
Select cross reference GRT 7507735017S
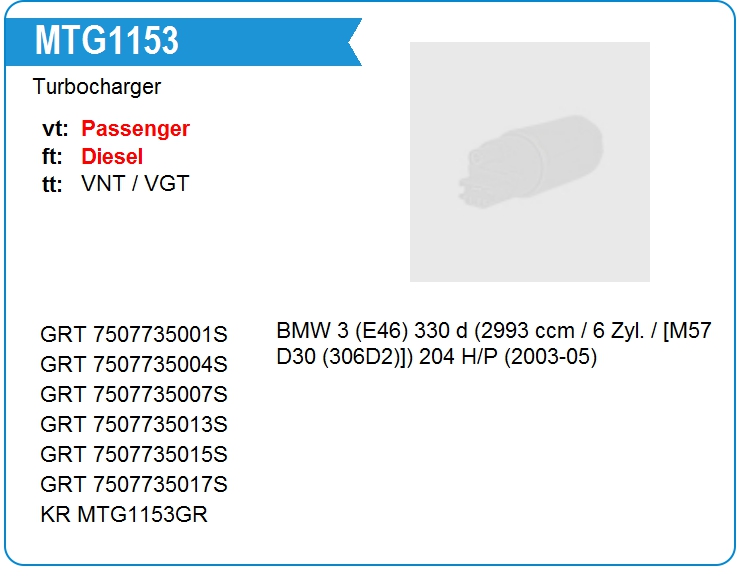(134, 485)
